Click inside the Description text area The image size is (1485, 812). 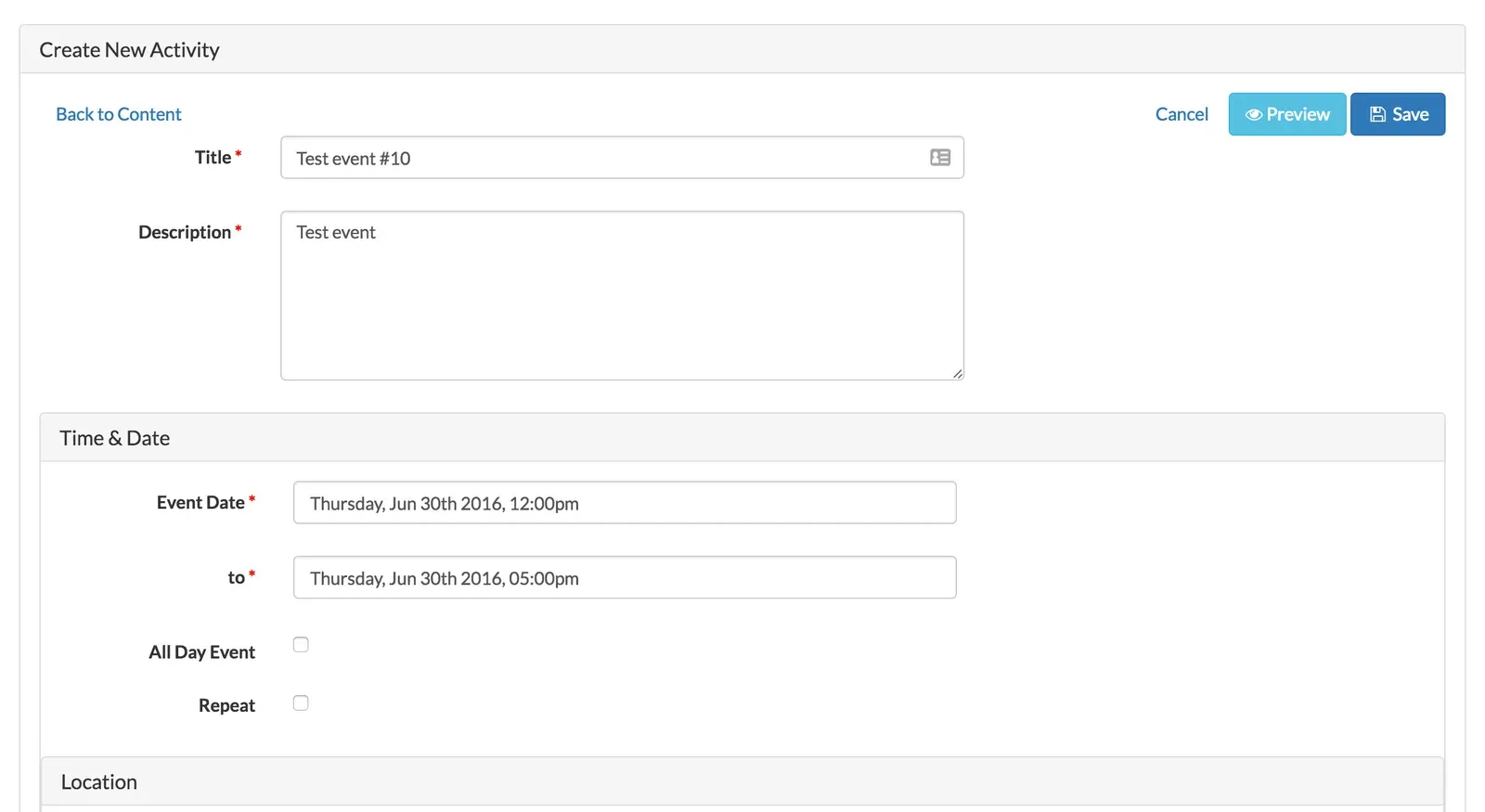click(x=622, y=295)
